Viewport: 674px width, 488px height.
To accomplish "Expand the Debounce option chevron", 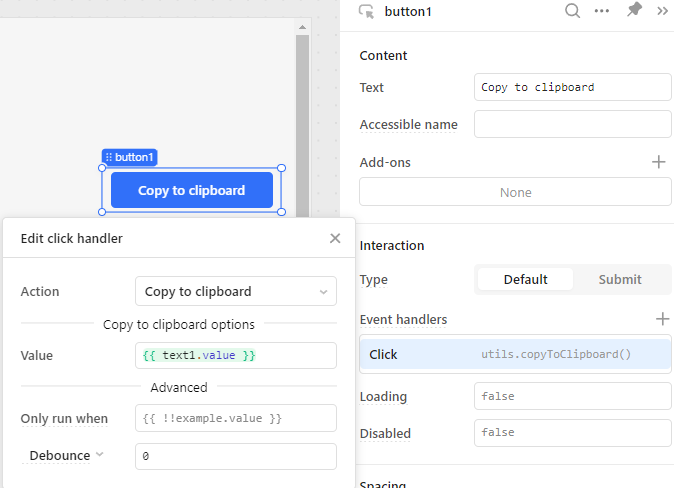I will 100,454.
